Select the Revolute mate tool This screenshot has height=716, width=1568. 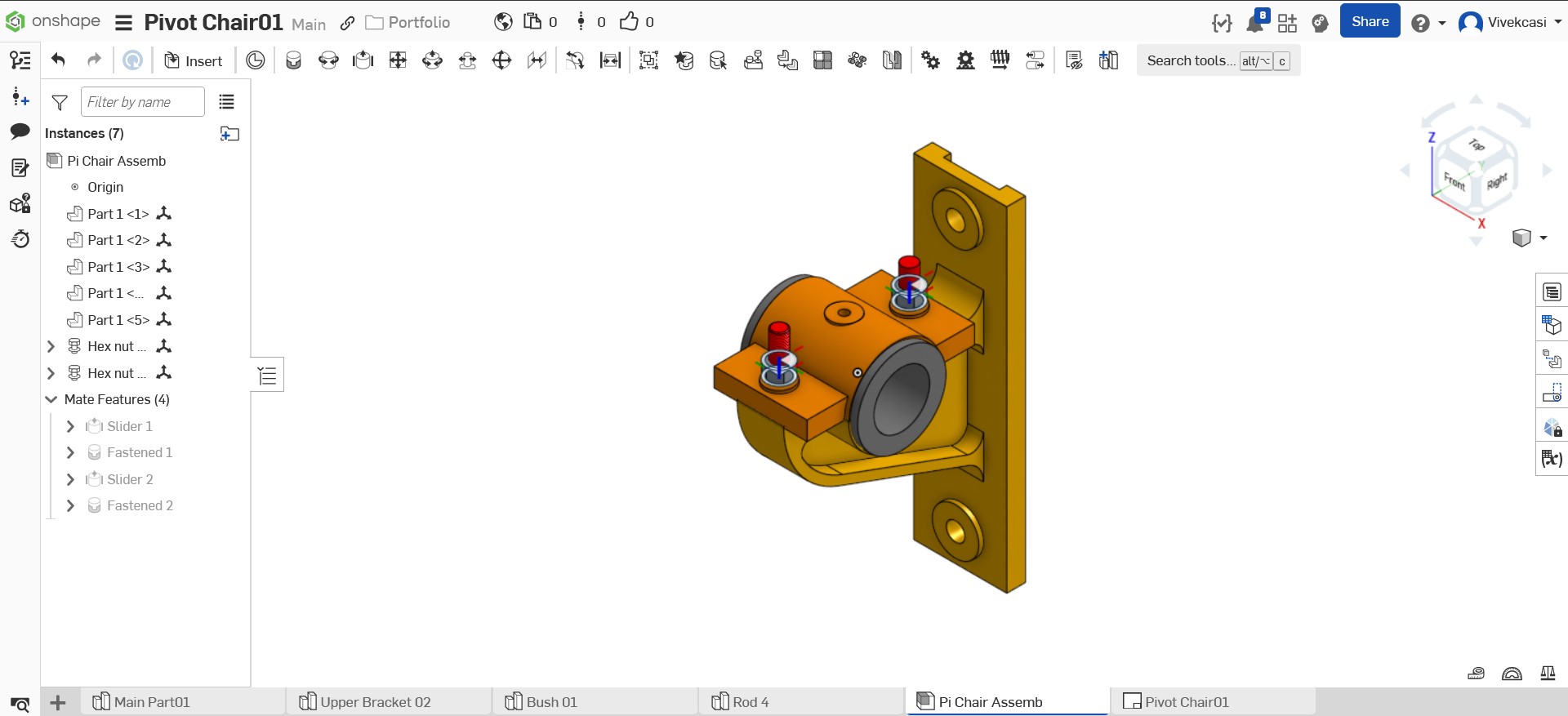coord(328,60)
